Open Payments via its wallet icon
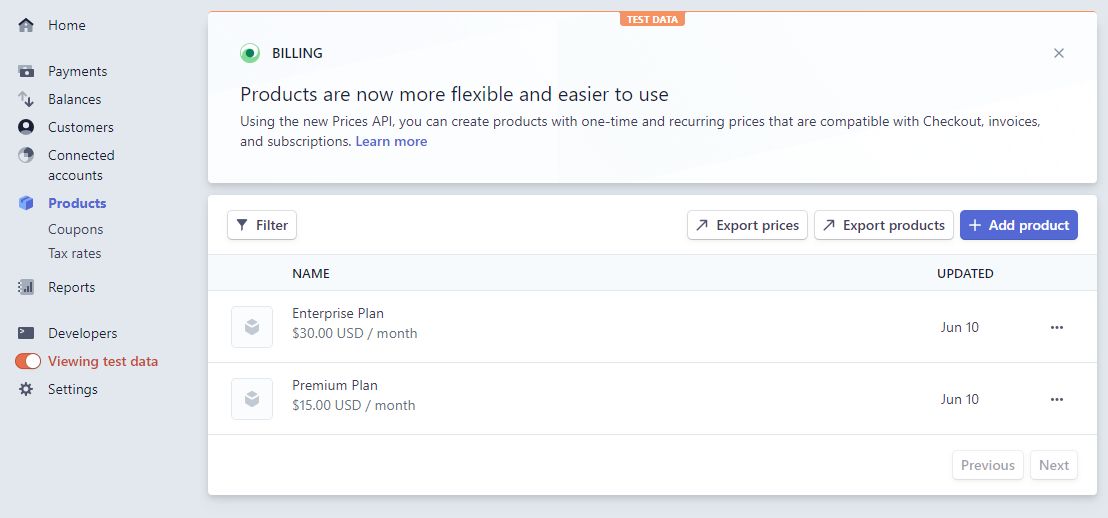The height and width of the screenshot is (518, 1108). [x=26, y=71]
